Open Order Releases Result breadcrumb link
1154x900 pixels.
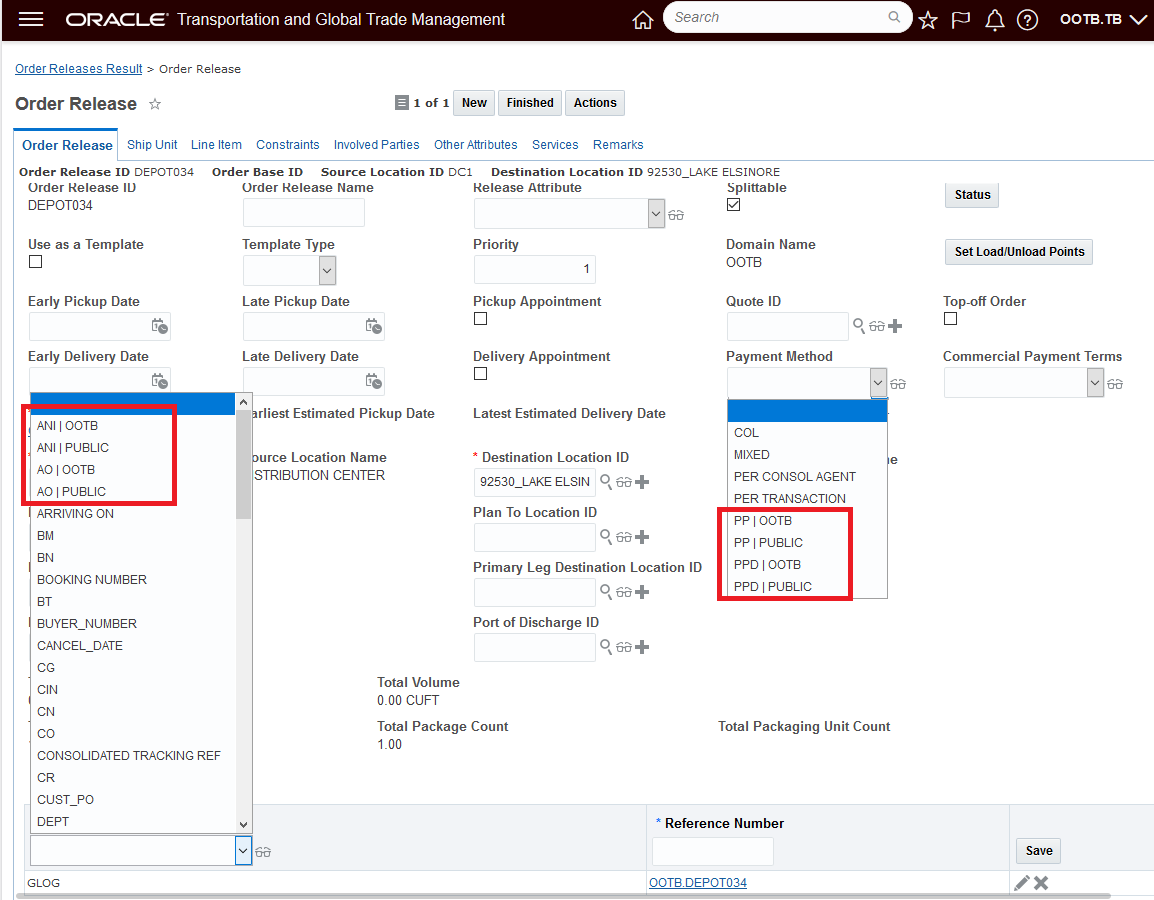click(79, 68)
